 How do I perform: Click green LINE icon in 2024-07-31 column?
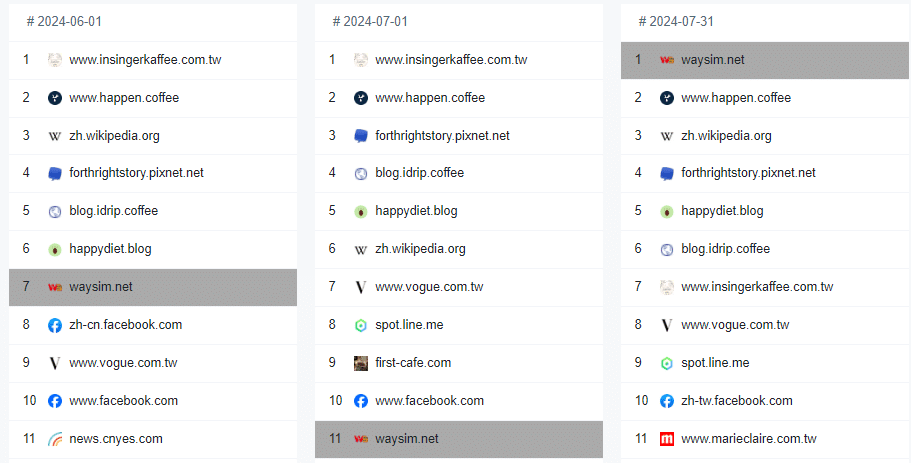click(x=667, y=363)
